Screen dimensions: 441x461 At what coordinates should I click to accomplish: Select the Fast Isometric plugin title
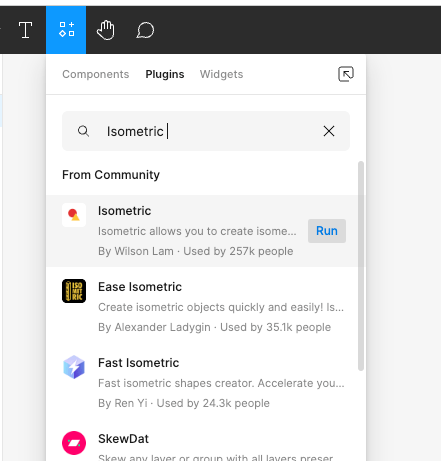click(x=139, y=363)
